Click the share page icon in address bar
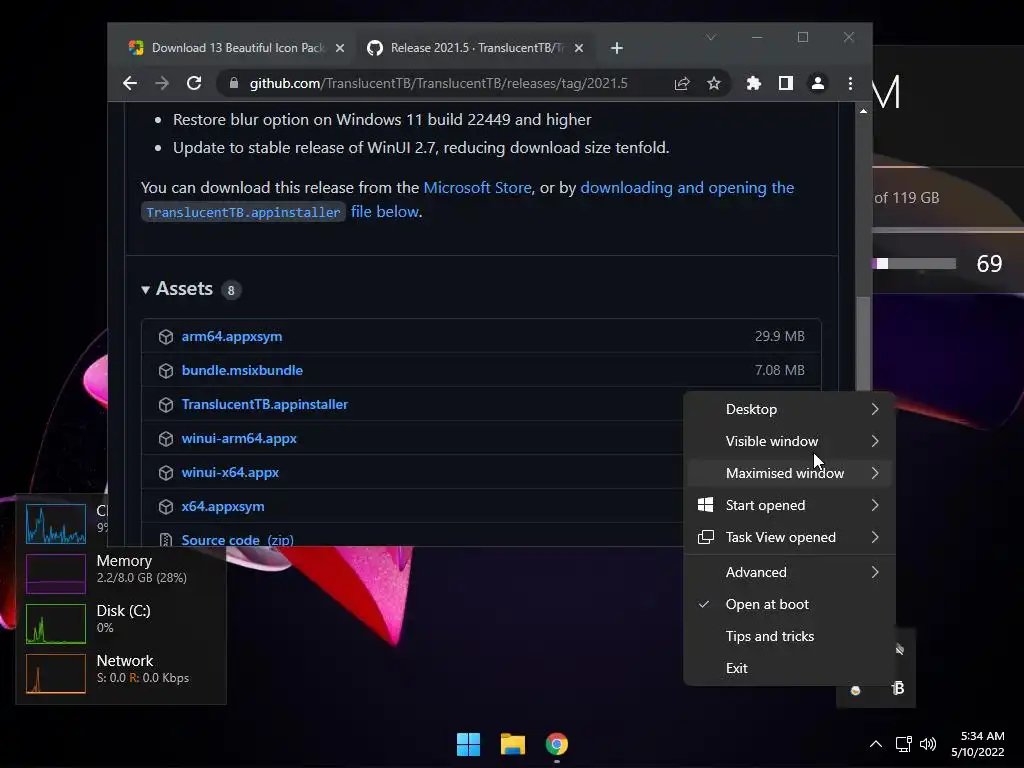This screenshot has width=1024, height=768. point(682,84)
